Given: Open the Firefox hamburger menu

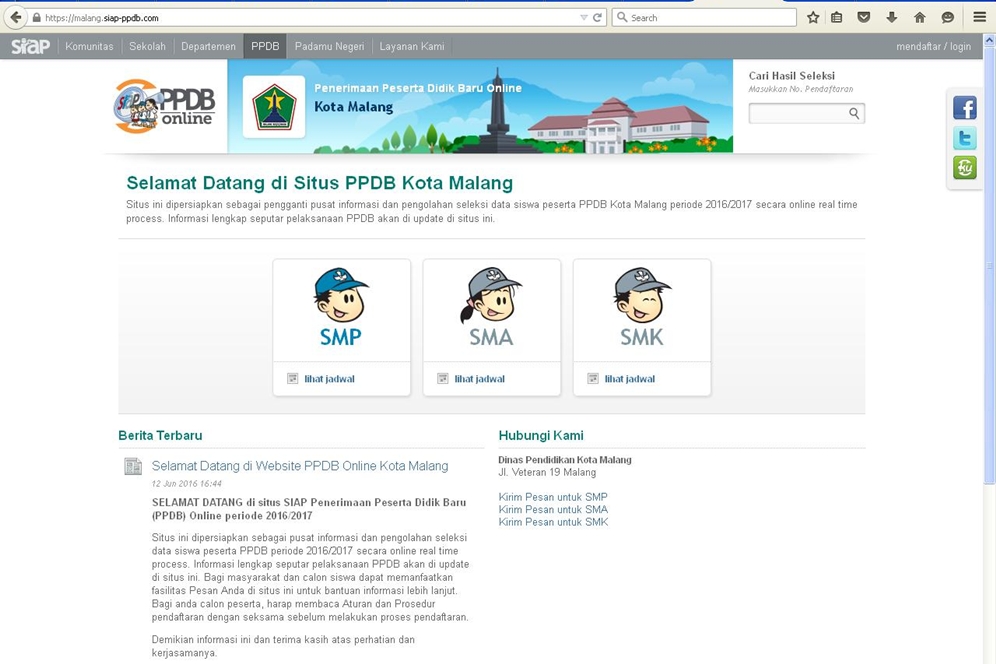Looking at the screenshot, I should [x=979, y=17].
